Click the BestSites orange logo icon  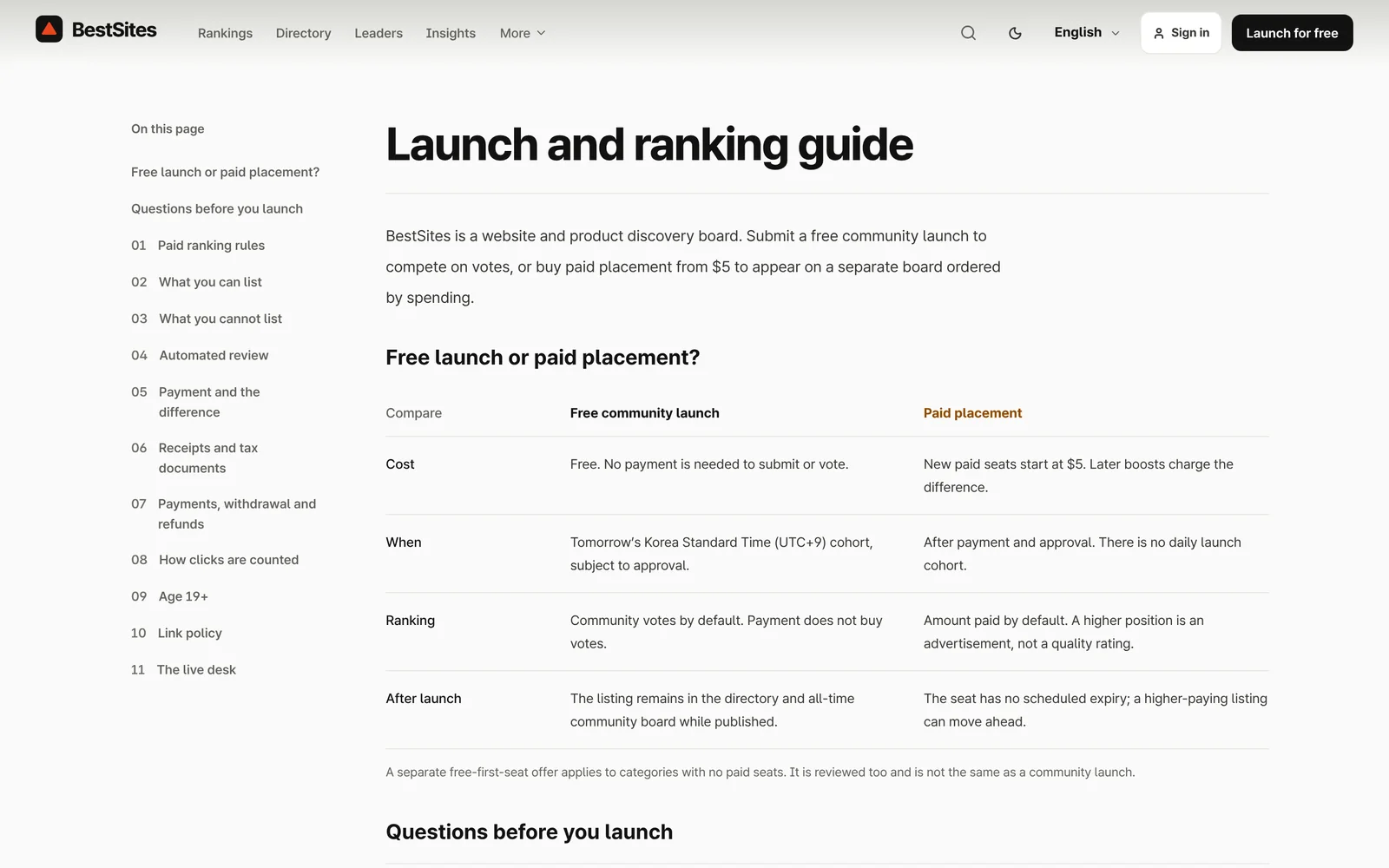coord(49,30)
